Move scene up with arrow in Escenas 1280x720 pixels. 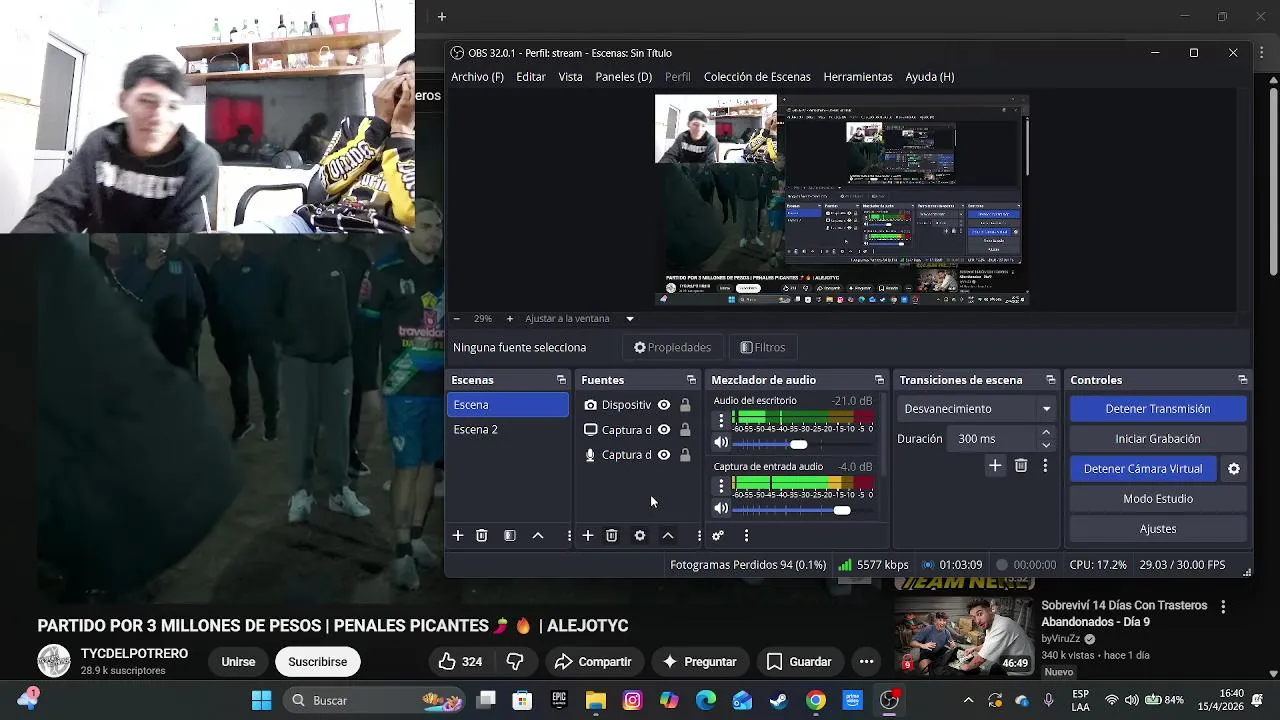click(x=538, y=536)
